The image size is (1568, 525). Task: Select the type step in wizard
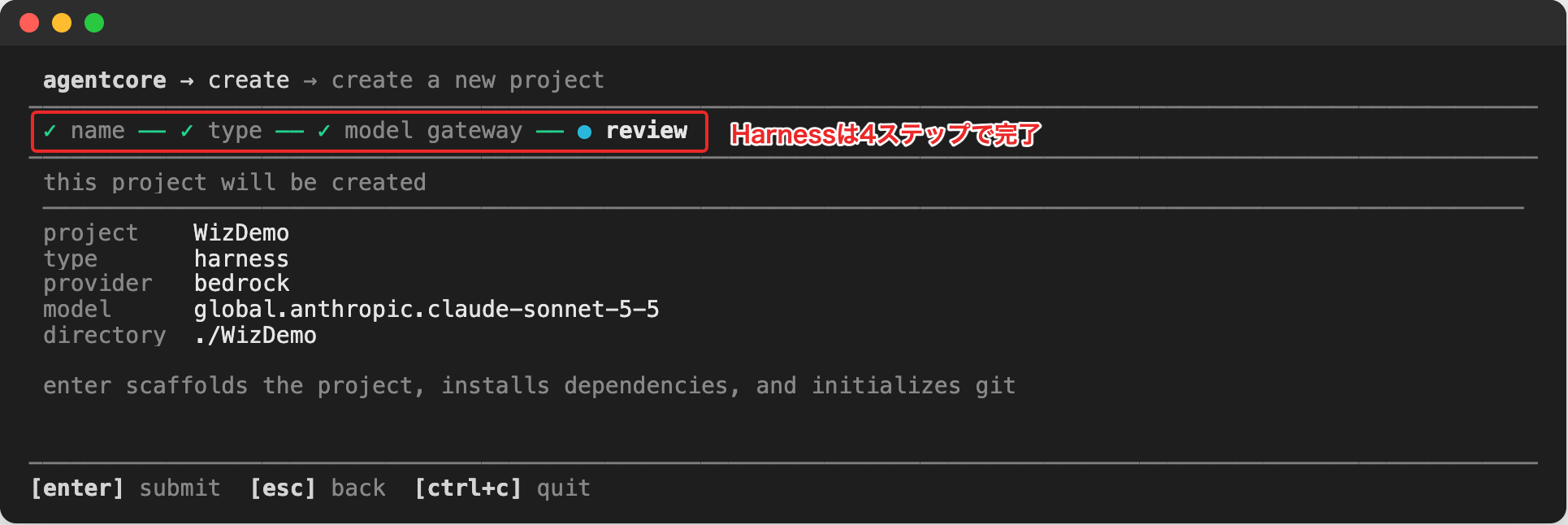coord(235,131)
